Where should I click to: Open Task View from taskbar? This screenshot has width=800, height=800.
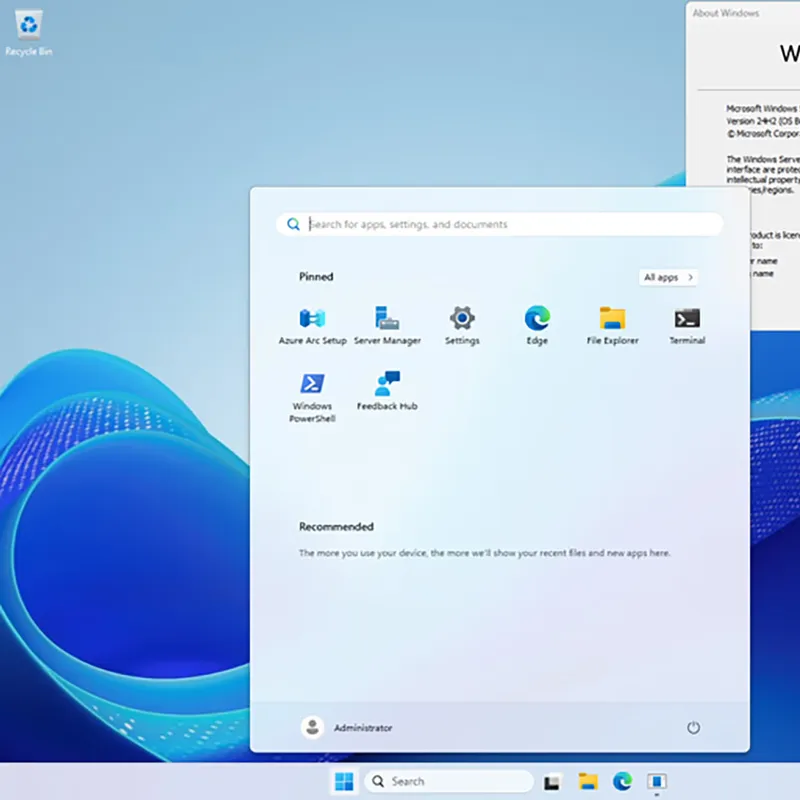click(552, 781)
